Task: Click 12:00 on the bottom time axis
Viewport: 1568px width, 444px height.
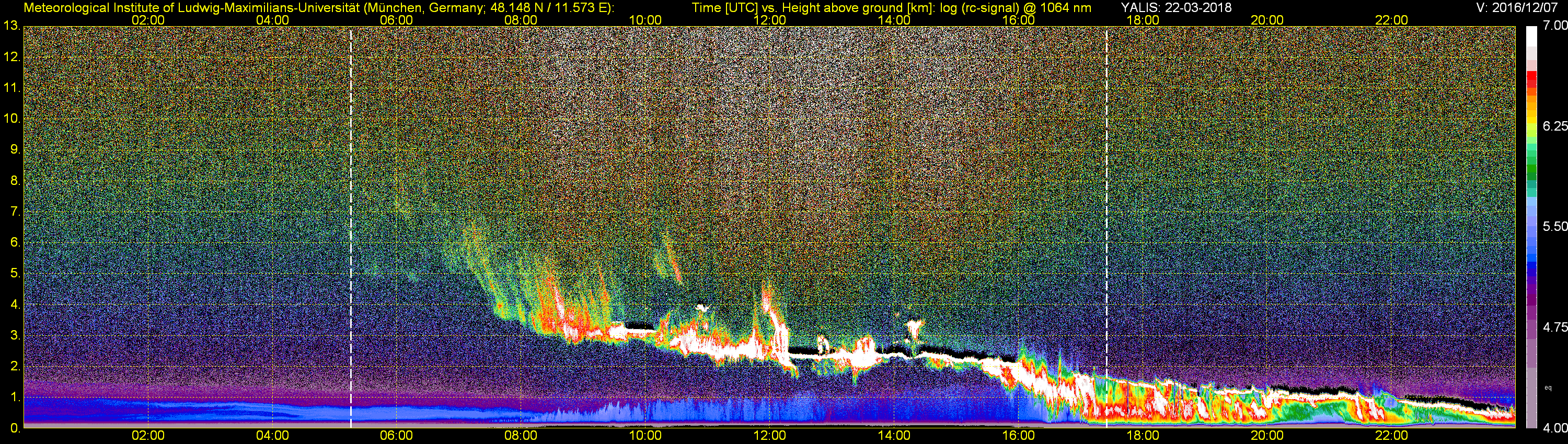Action: point(769,436)
